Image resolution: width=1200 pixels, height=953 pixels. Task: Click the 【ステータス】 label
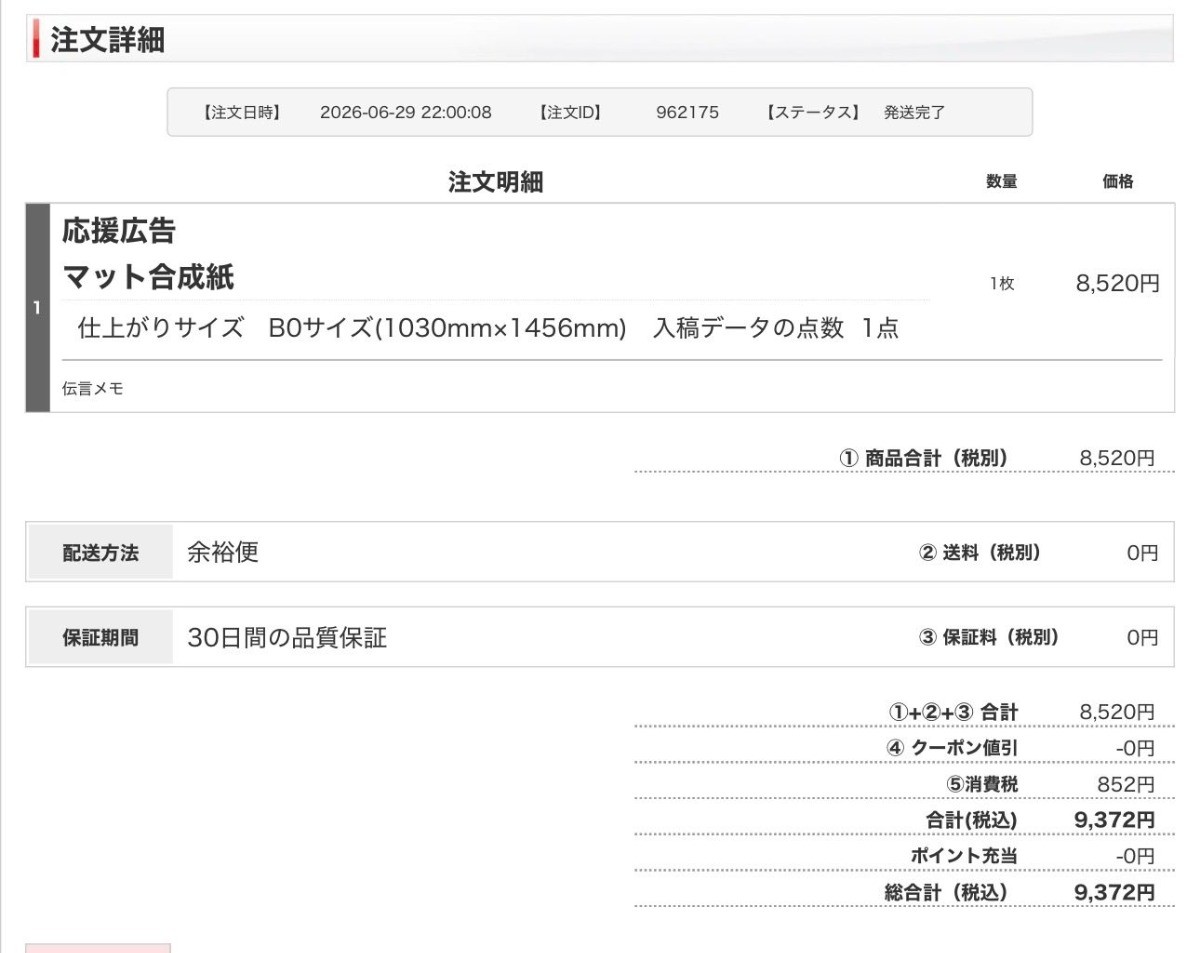(x=812, y=112)
